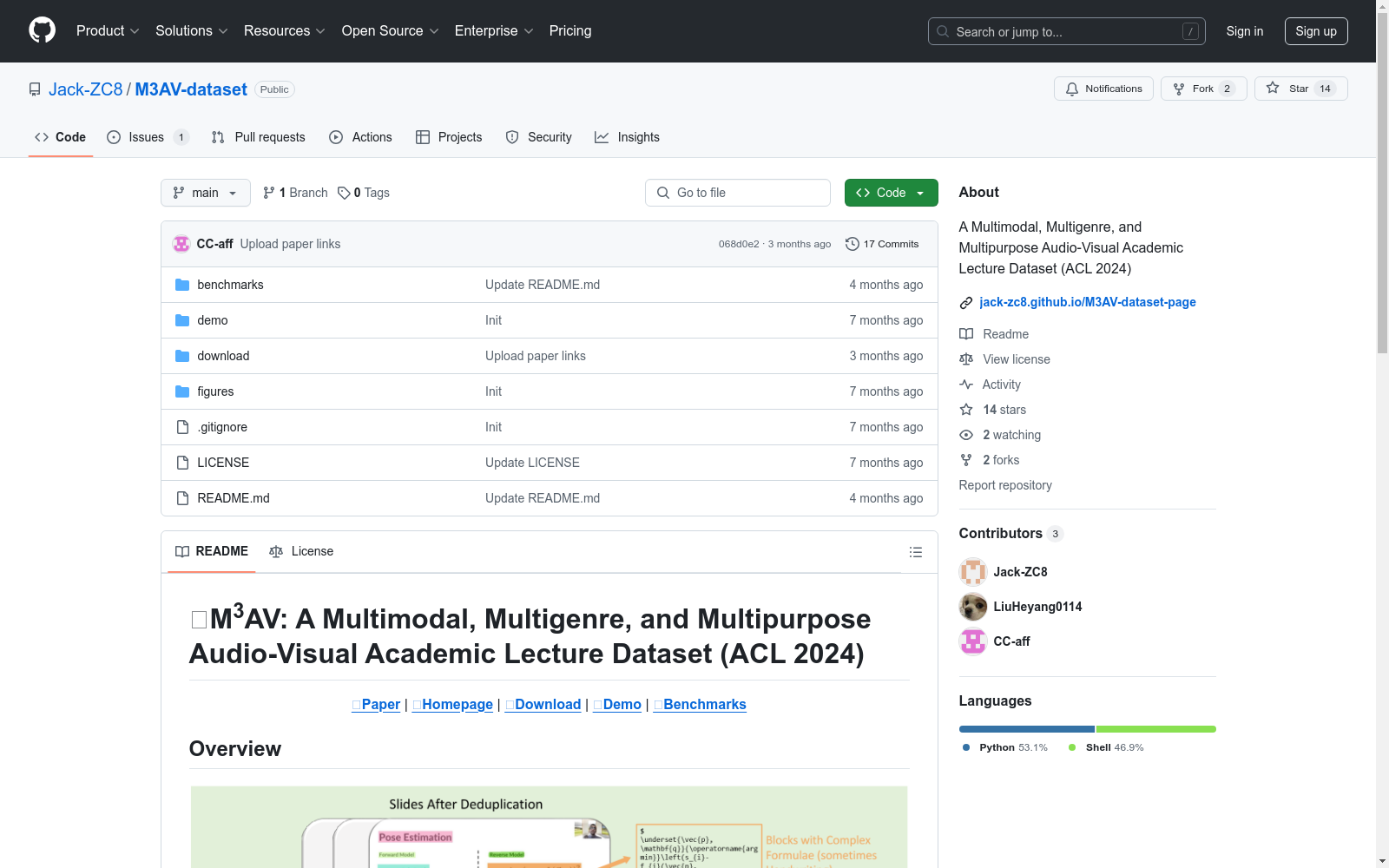Image resolution: width=1389 pixels, height=868 pixels.
Task: Click the README.md file icon
Action: (182, 498)
